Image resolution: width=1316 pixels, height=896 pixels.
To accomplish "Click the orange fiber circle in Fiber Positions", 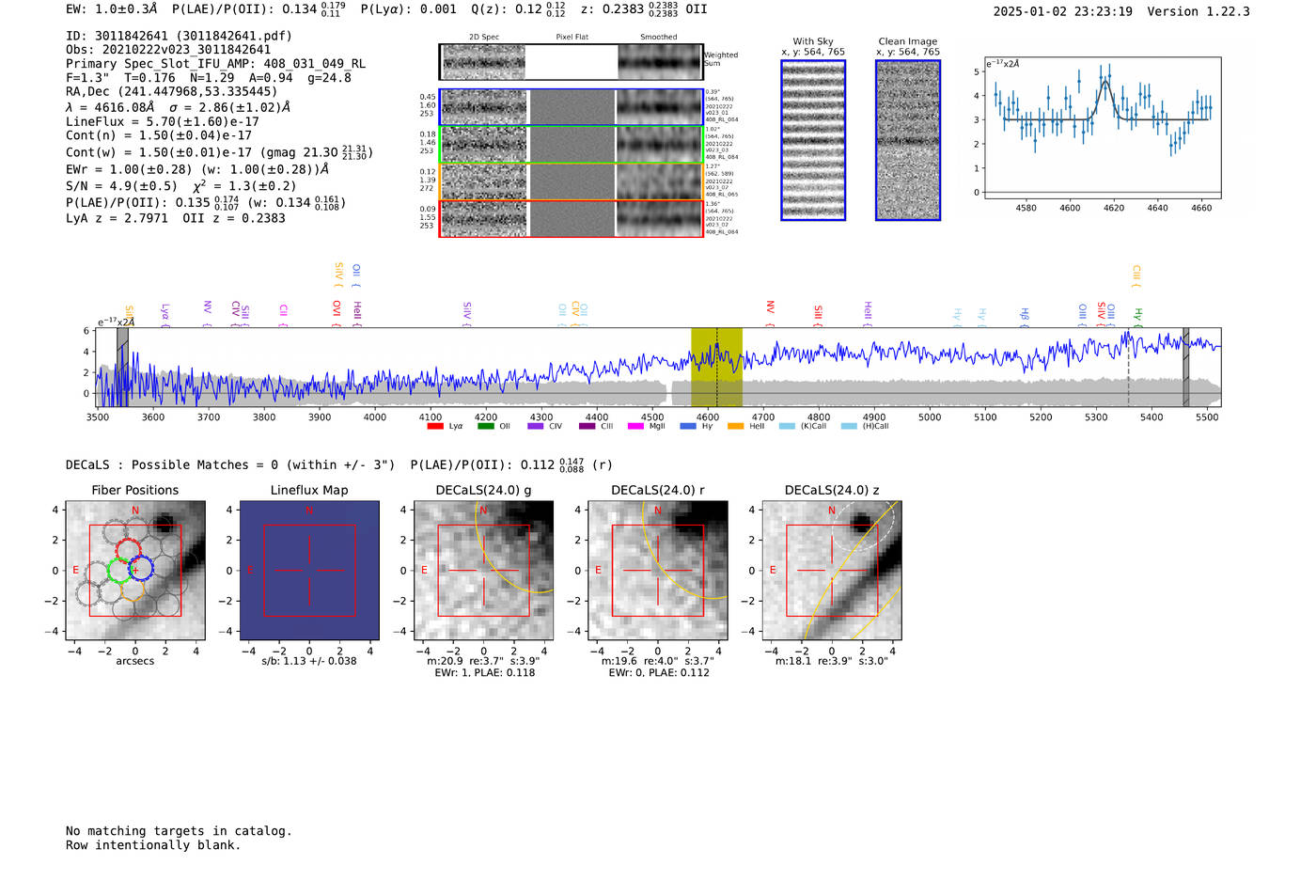I will (x=132, y=589).
